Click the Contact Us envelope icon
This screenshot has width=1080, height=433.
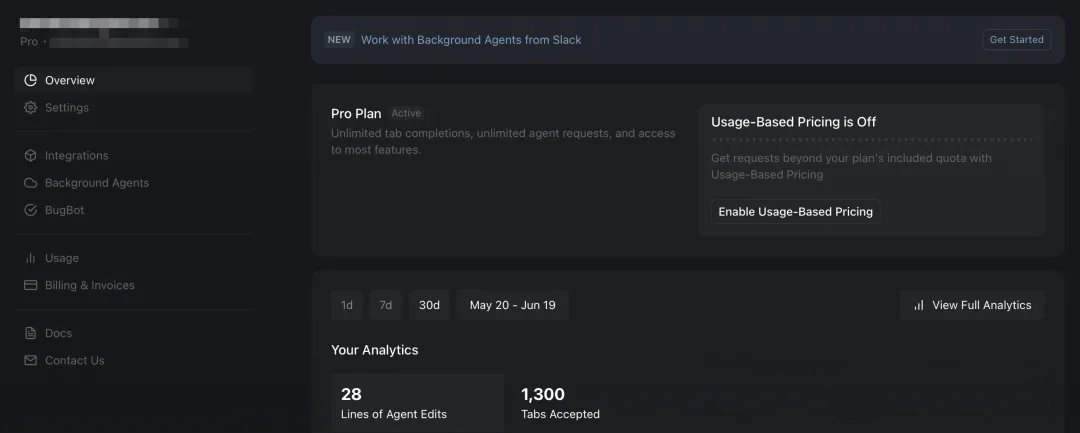click(x=30, y=360)
